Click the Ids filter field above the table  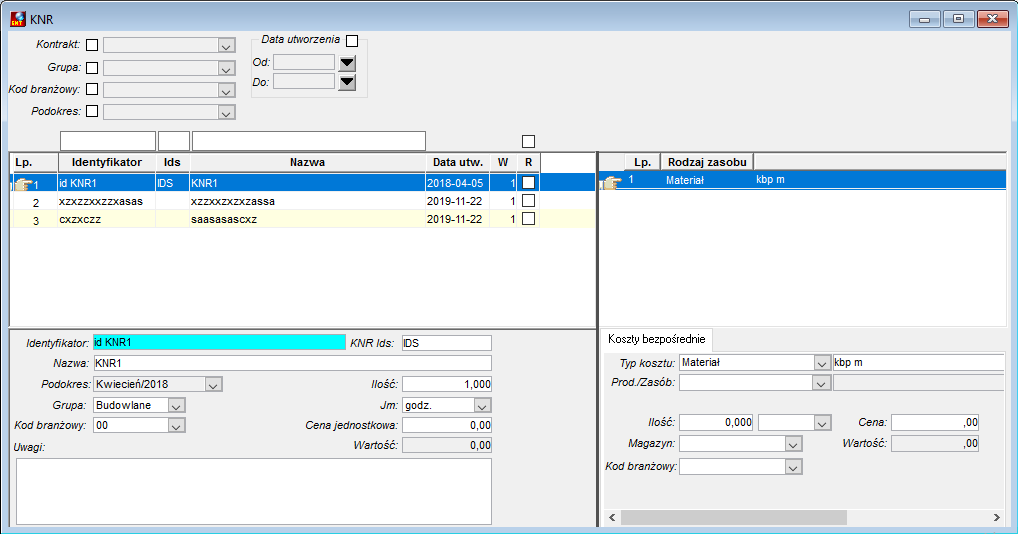(x=174, y=141)
